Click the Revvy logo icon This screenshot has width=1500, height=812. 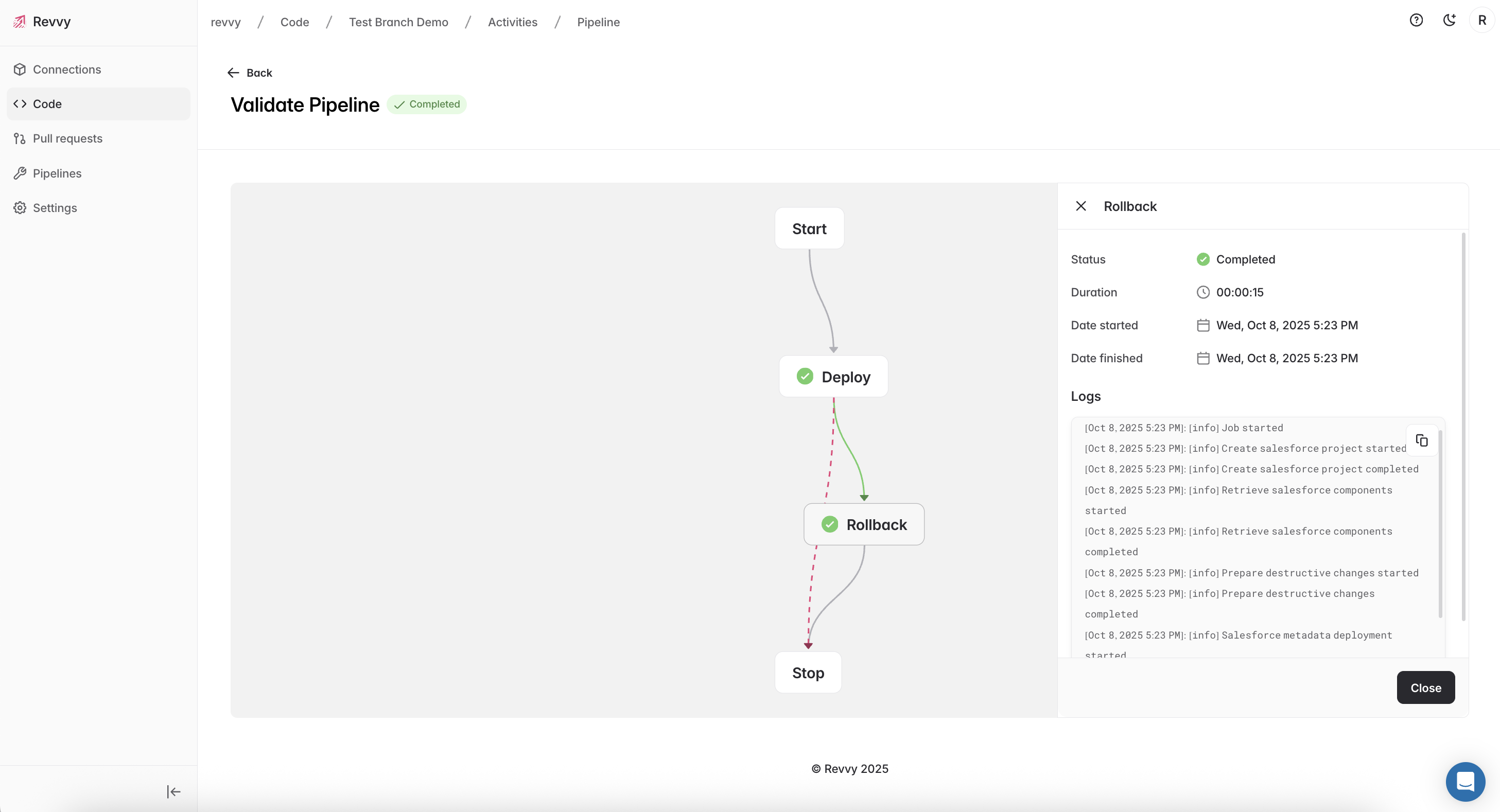coord(20,22)
